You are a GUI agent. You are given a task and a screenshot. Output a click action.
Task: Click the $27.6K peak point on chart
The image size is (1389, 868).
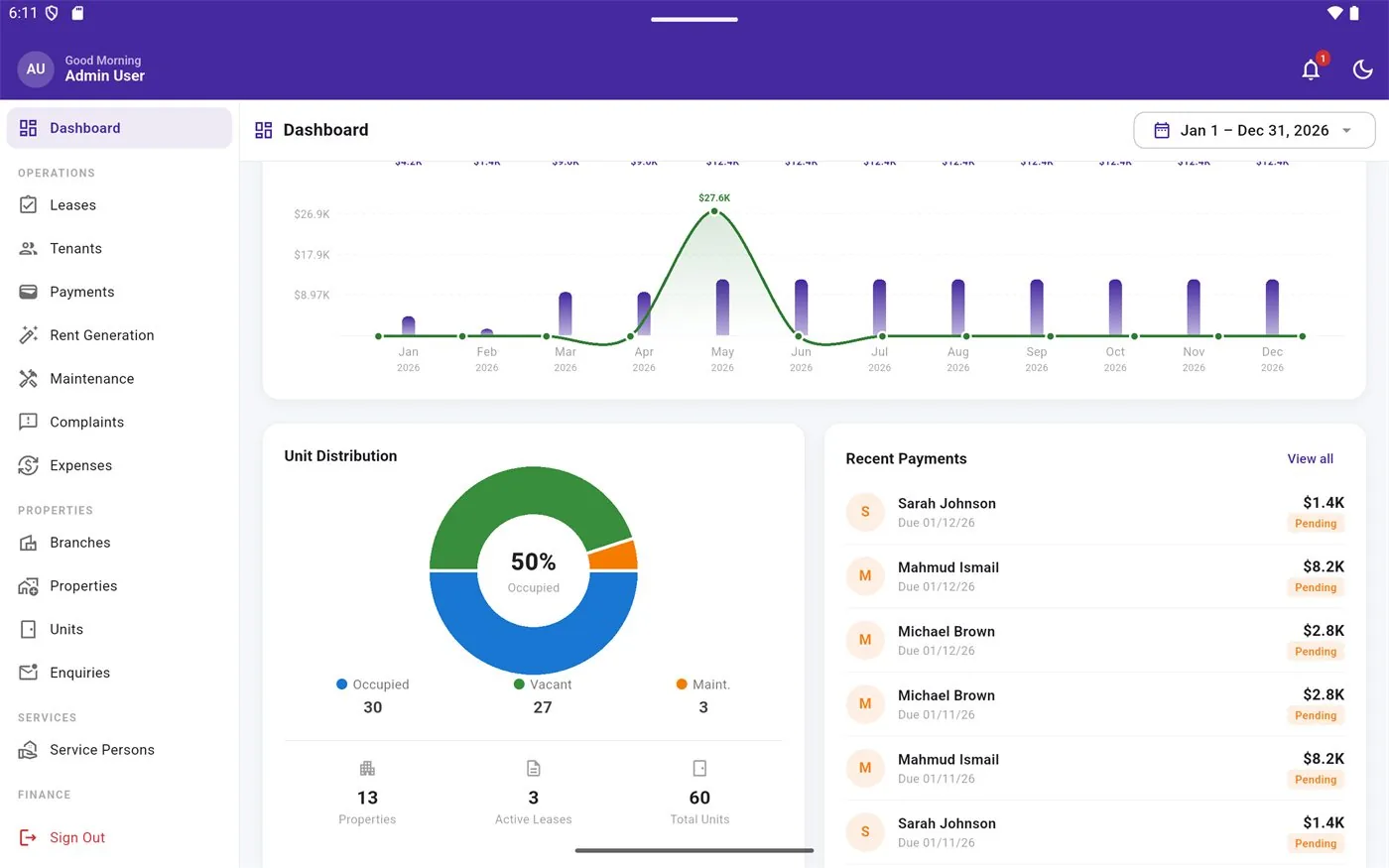[x=714, y=211]
